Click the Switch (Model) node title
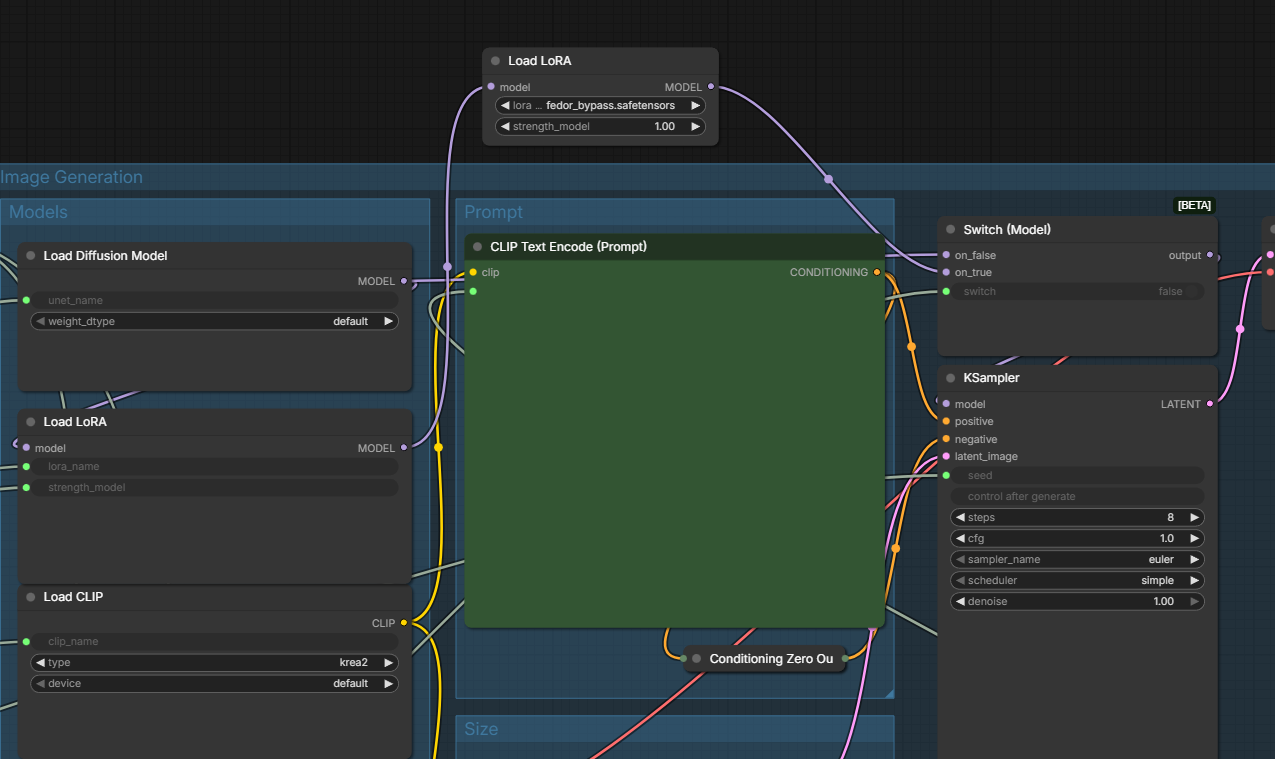 pyautogui.click(x=1007, y=230)
